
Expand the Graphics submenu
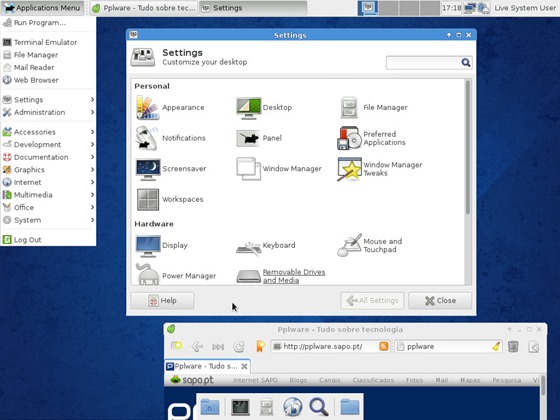coord(48,170)
